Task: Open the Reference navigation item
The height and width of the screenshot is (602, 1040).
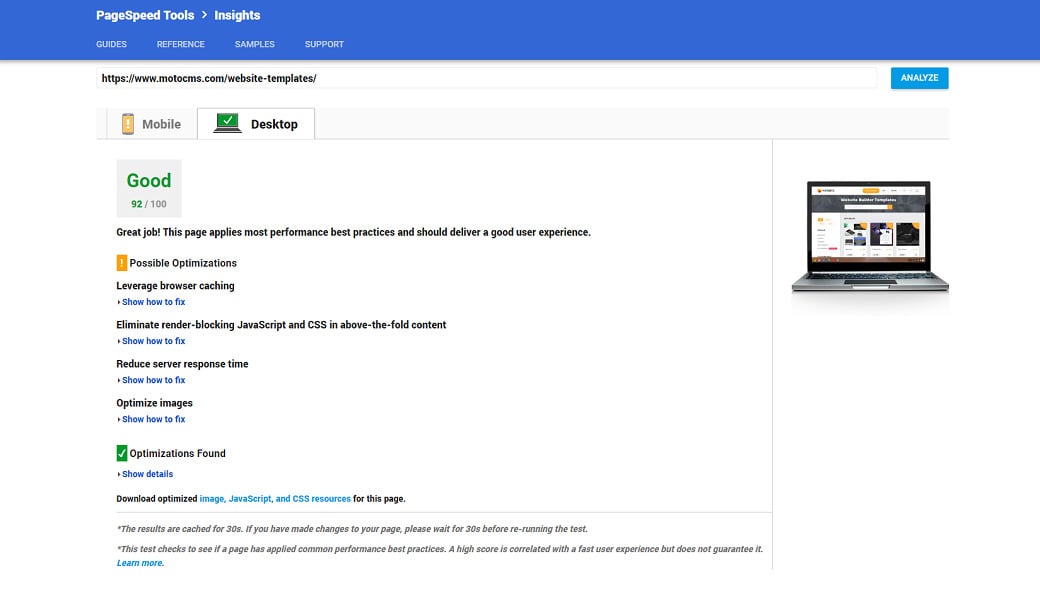Action: (181, 44)
